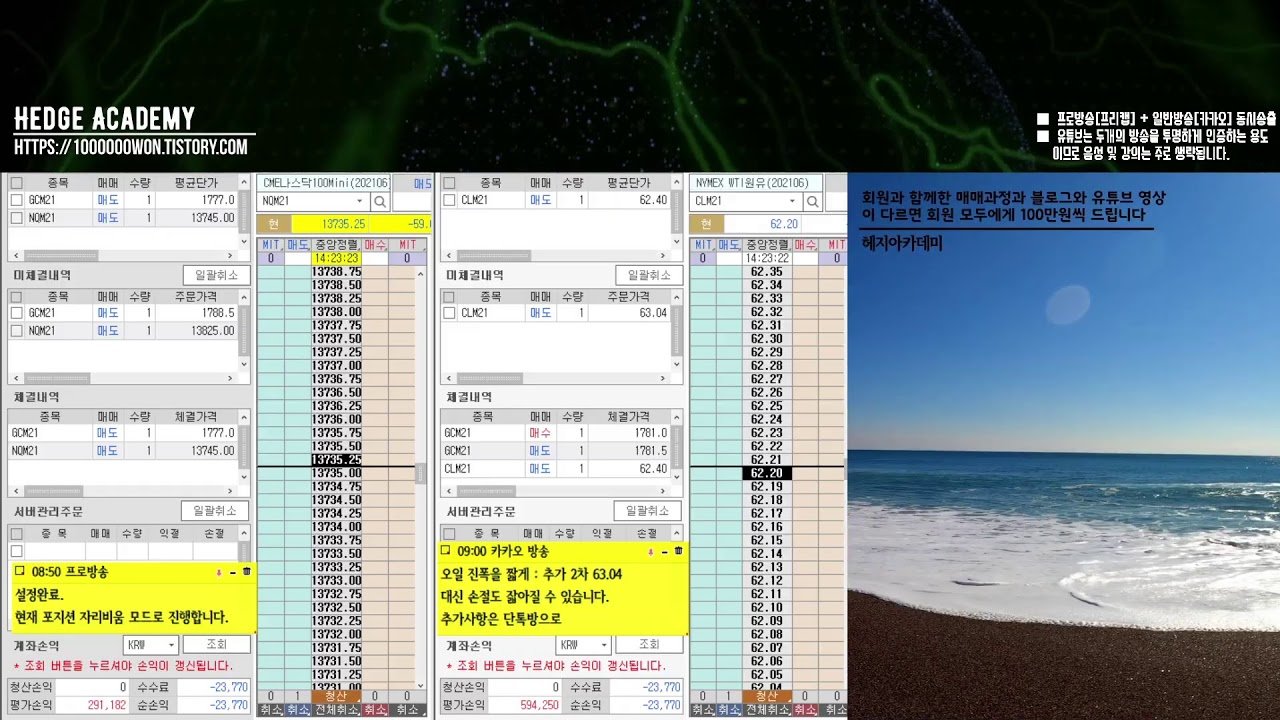Click the red 취소 button under the NQM21 ladder
This screenshot has width=1280, height=720.
tap(374, 710)
